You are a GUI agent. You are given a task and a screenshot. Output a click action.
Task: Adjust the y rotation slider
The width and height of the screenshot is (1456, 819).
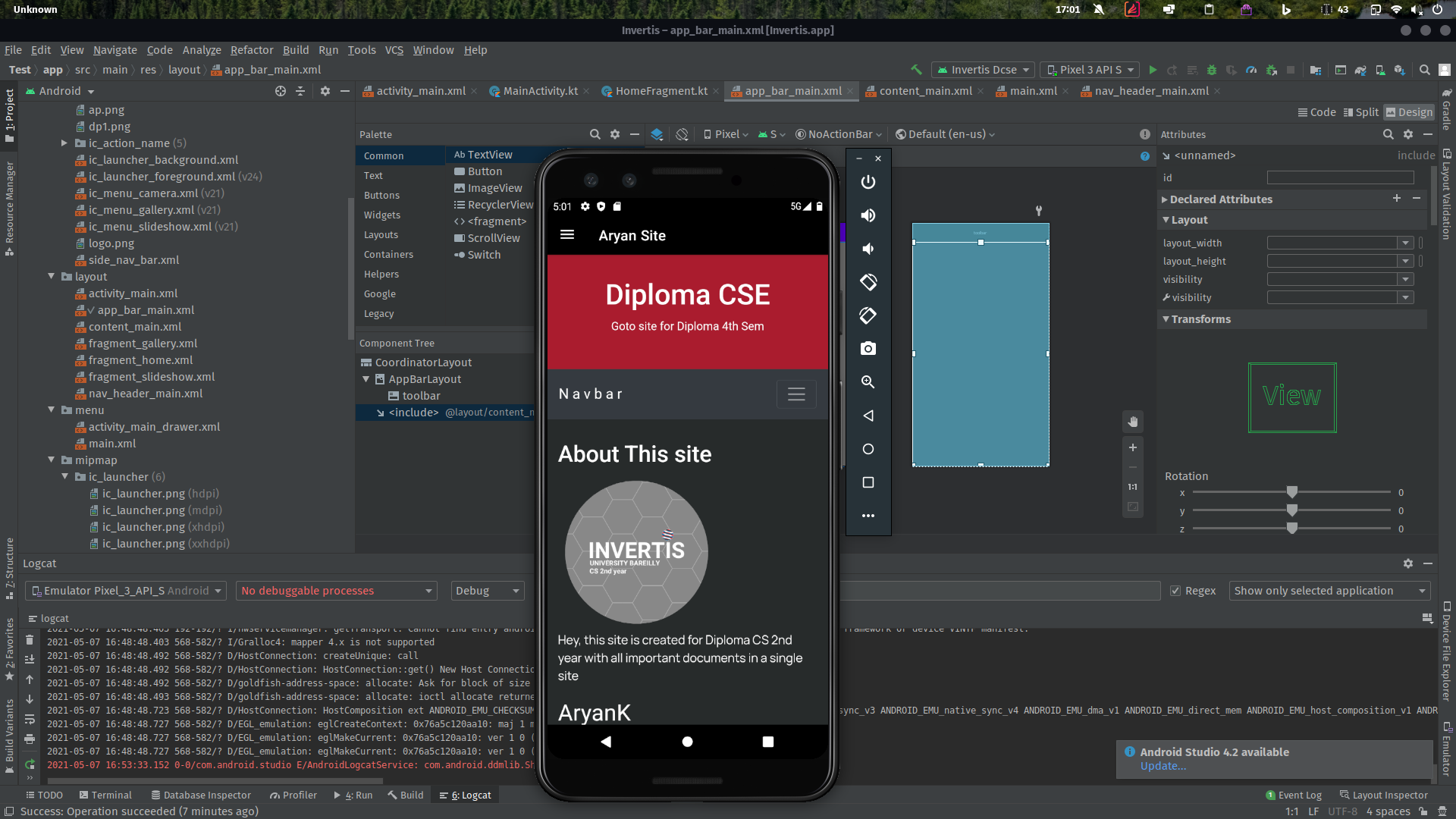pos(1291,510)
